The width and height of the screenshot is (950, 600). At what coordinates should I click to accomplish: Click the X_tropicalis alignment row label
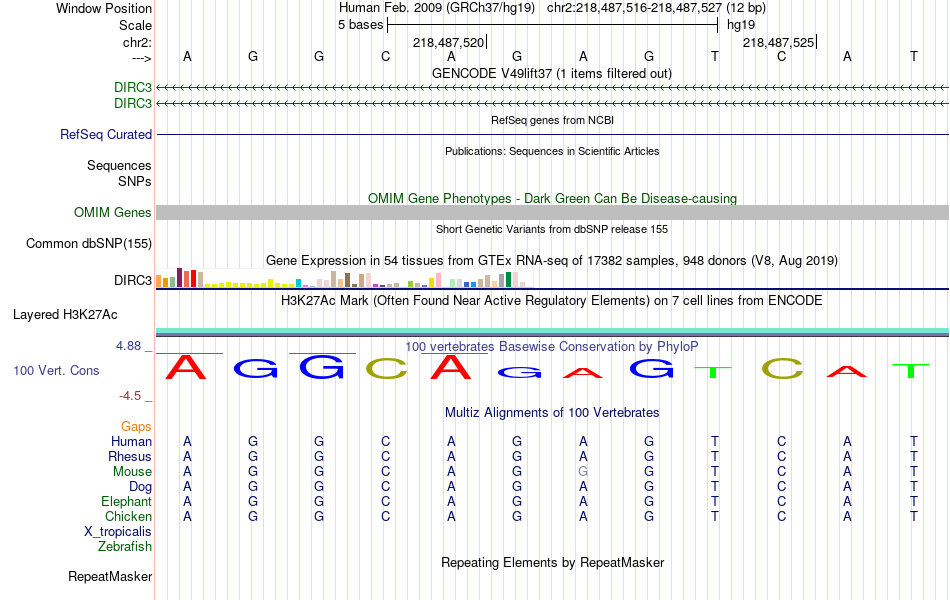118,532
